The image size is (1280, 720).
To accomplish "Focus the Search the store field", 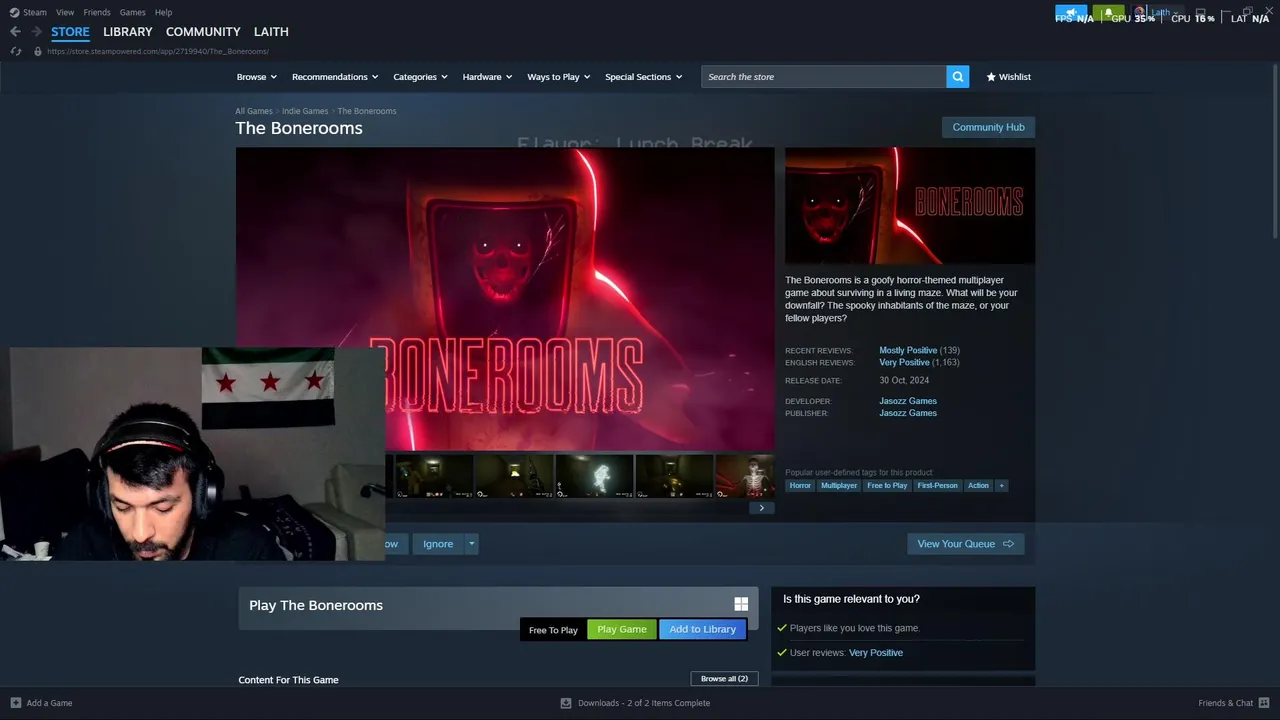I will coord(824,77).
